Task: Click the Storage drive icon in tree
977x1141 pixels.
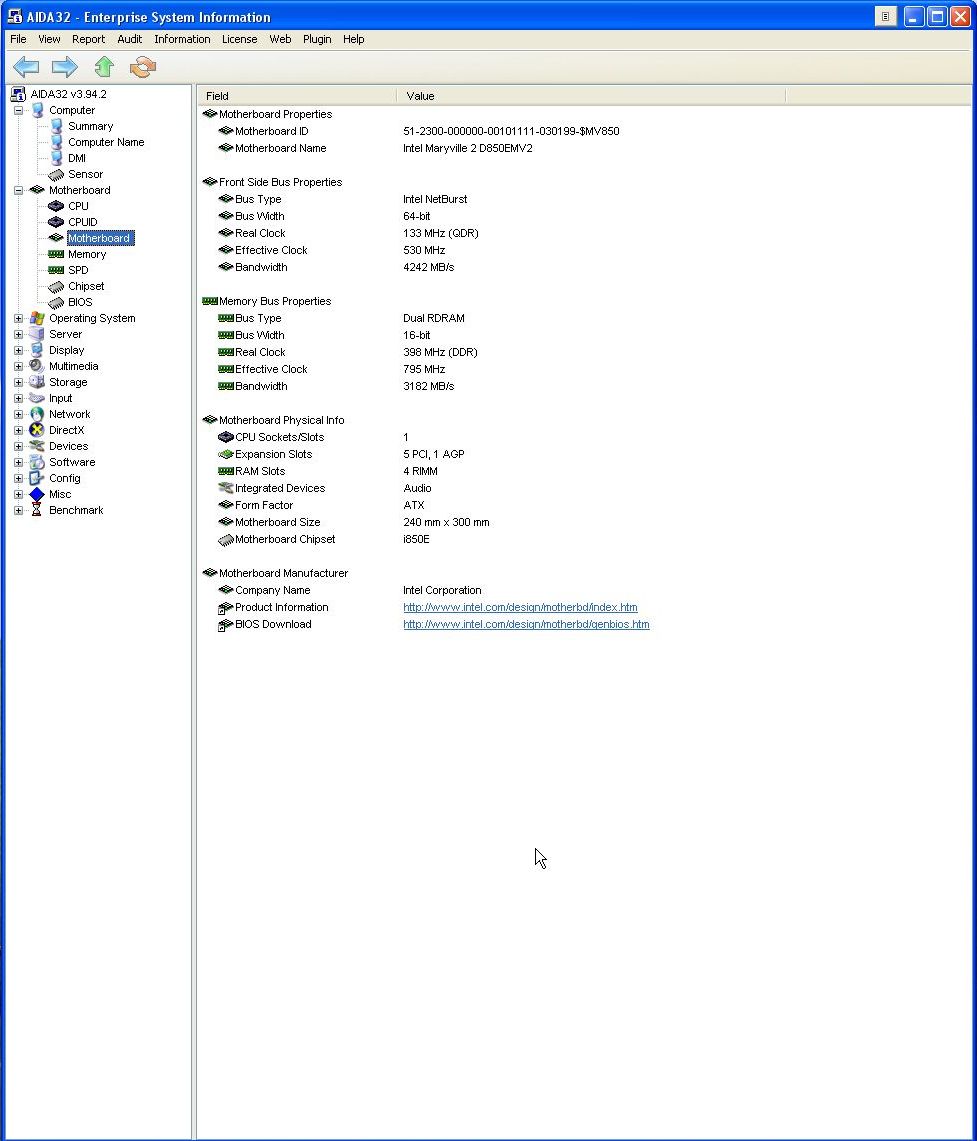Action: tap(37, 382)
